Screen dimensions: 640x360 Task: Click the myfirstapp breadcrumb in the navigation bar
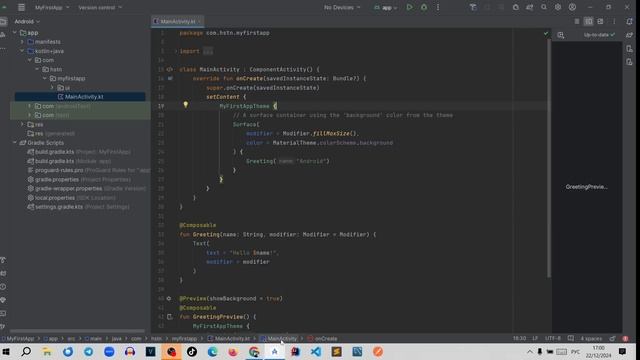click(x=184, y=338)
